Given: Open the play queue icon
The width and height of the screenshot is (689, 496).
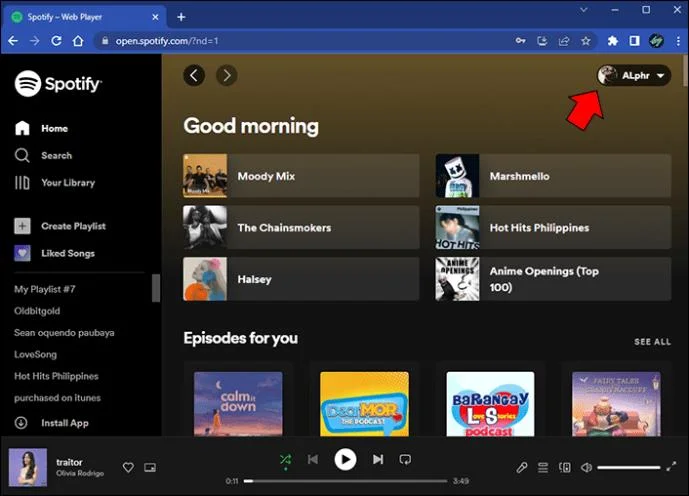Looking at the screenshot, I should click(x=543, y=467).
